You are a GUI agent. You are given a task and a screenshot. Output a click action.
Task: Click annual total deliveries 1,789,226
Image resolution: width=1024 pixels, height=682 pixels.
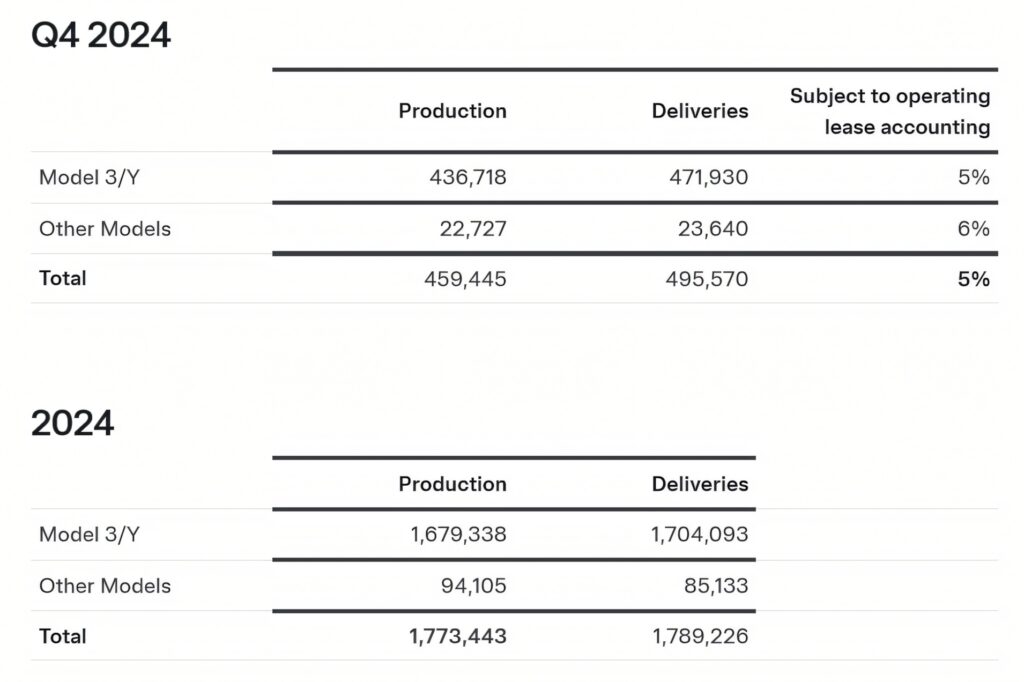700,636
